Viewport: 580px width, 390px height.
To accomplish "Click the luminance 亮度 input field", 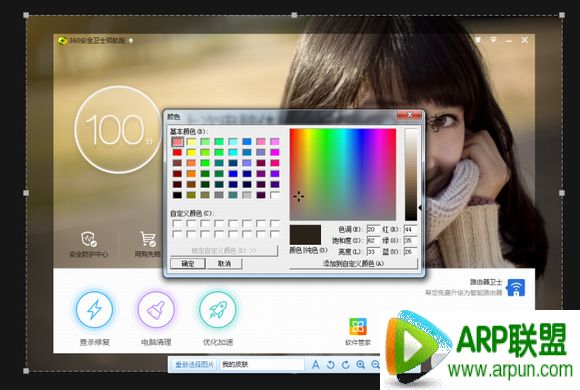I will (373, 252).
